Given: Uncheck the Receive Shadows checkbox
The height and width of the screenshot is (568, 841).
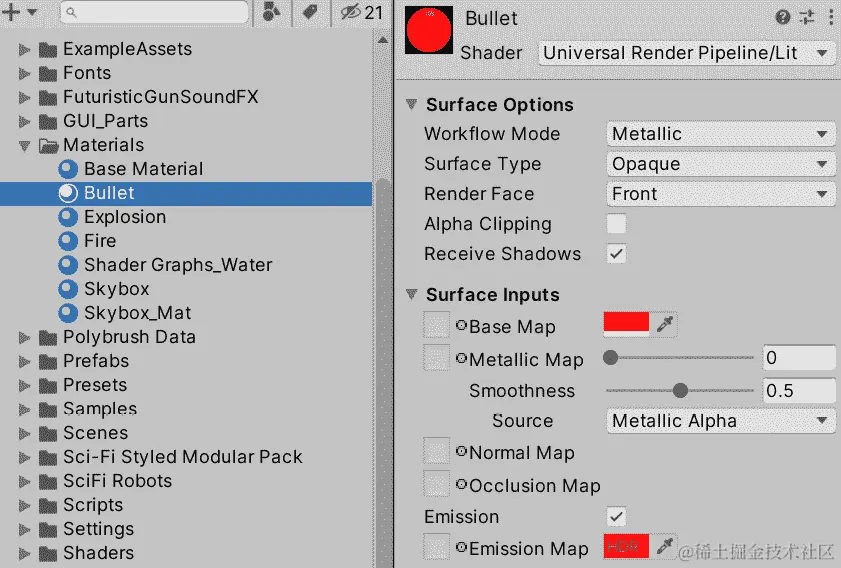Looking at the screenshot, I should point(616,254).
